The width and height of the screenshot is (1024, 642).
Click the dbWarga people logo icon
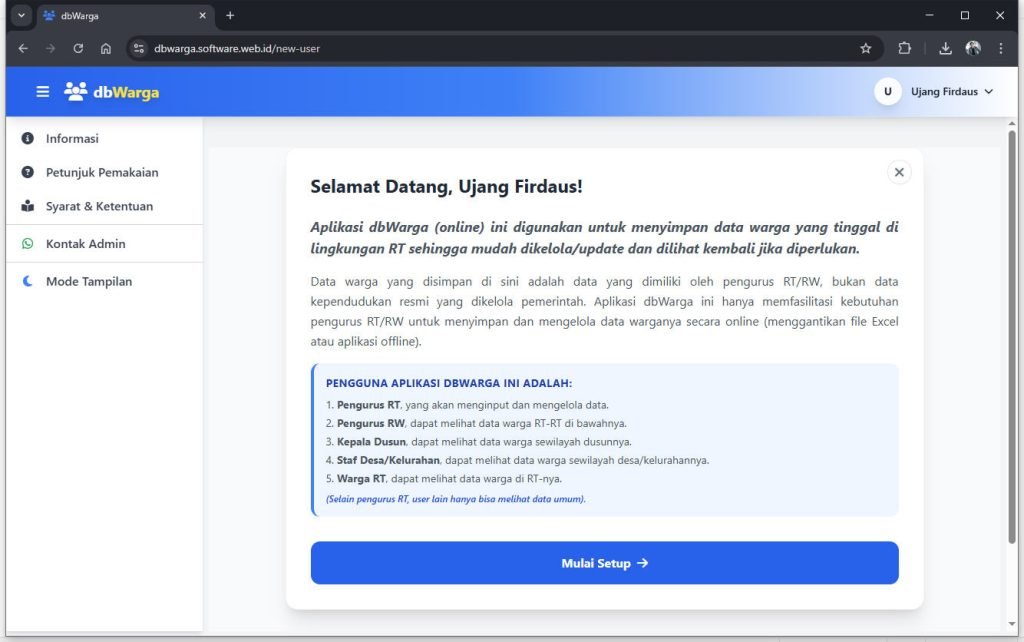75,92
